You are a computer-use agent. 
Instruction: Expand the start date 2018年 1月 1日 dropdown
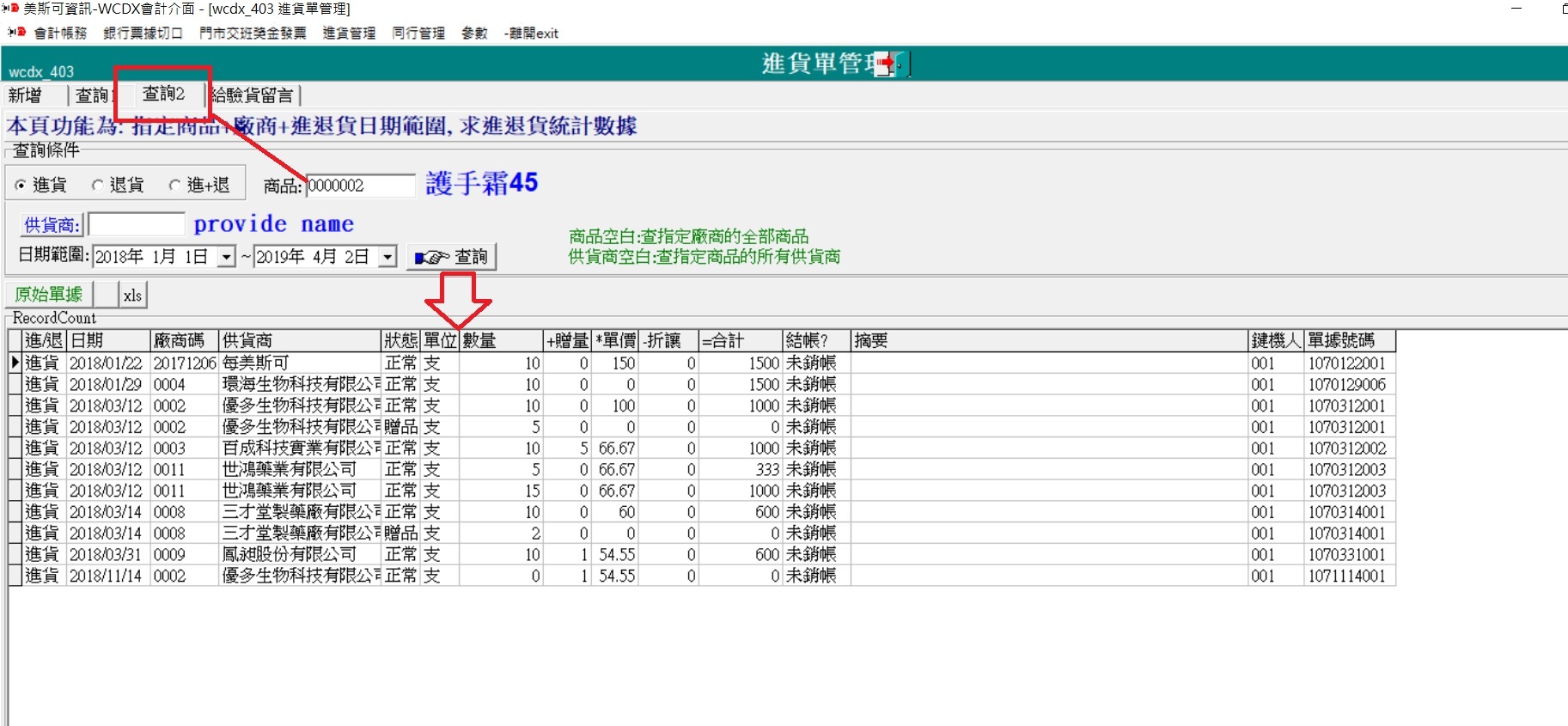tap(226, 257)
